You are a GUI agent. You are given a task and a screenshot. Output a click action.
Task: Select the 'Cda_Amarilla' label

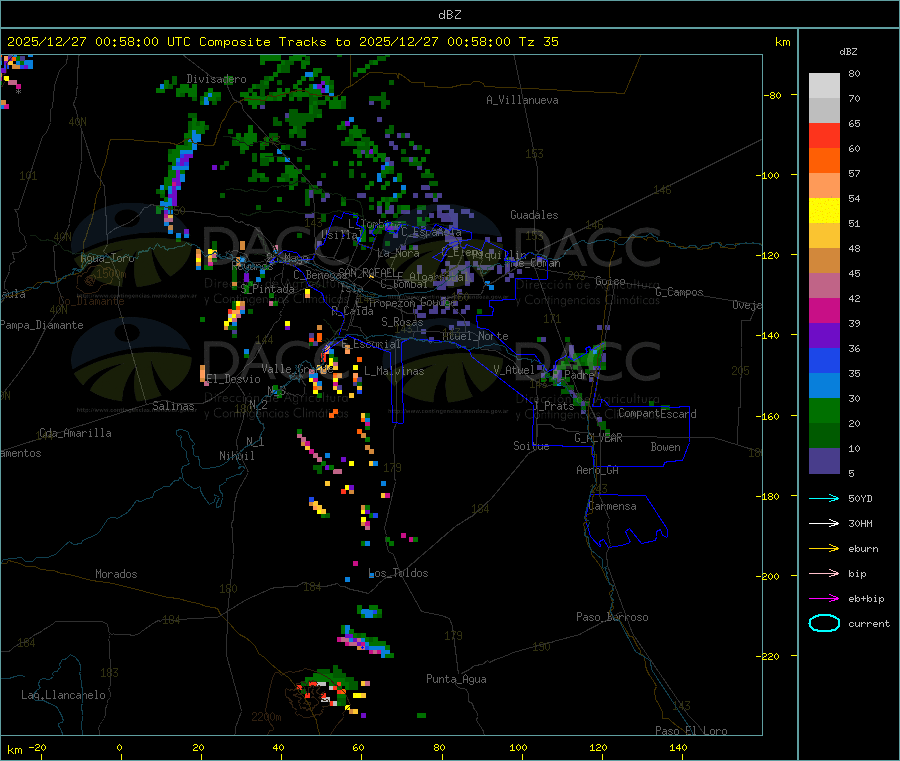click(x=75, y=433)
